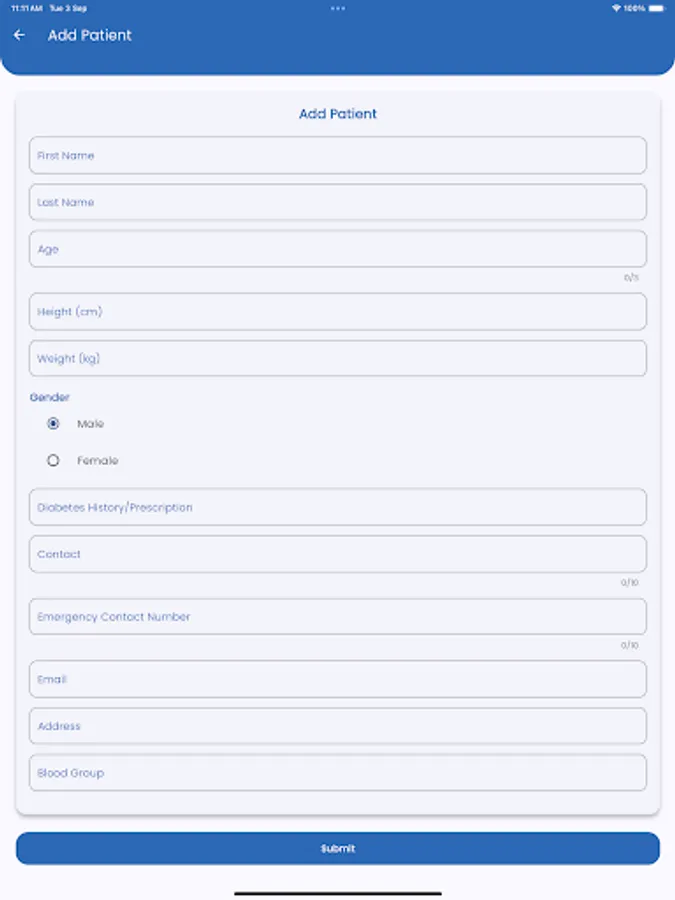This screenshot has width=675, height=900.
Task: Tap the First Name input field
Action: [x=337, y=155]
